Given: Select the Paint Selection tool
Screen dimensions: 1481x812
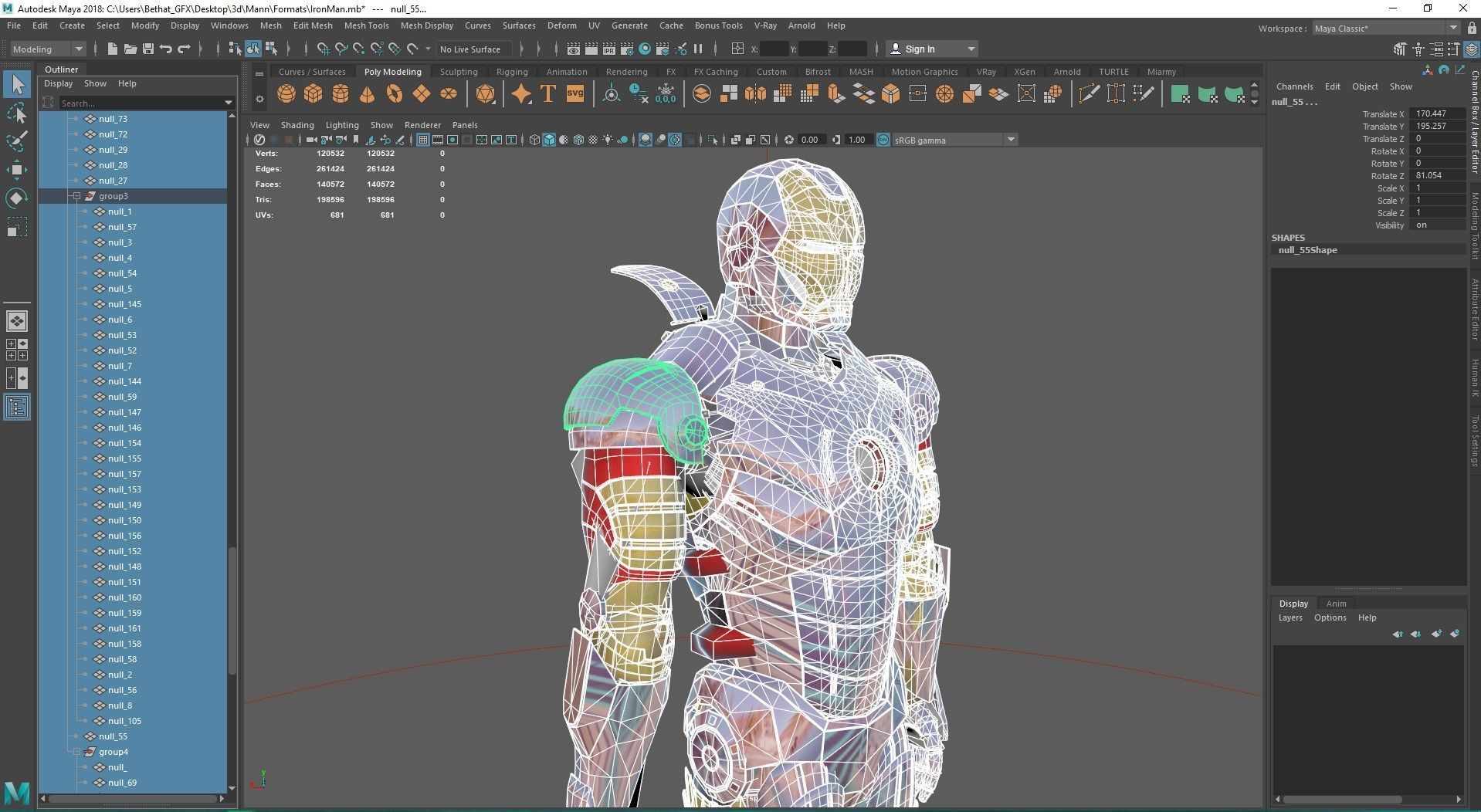Looking at the screenshot, I should pos(16,141).
